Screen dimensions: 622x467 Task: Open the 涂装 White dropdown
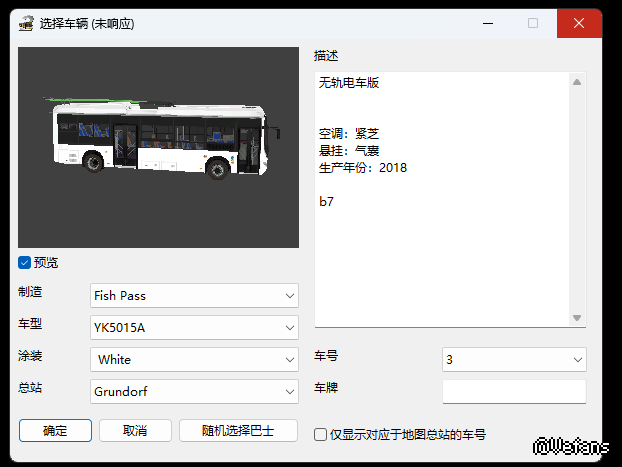point(194,359)
